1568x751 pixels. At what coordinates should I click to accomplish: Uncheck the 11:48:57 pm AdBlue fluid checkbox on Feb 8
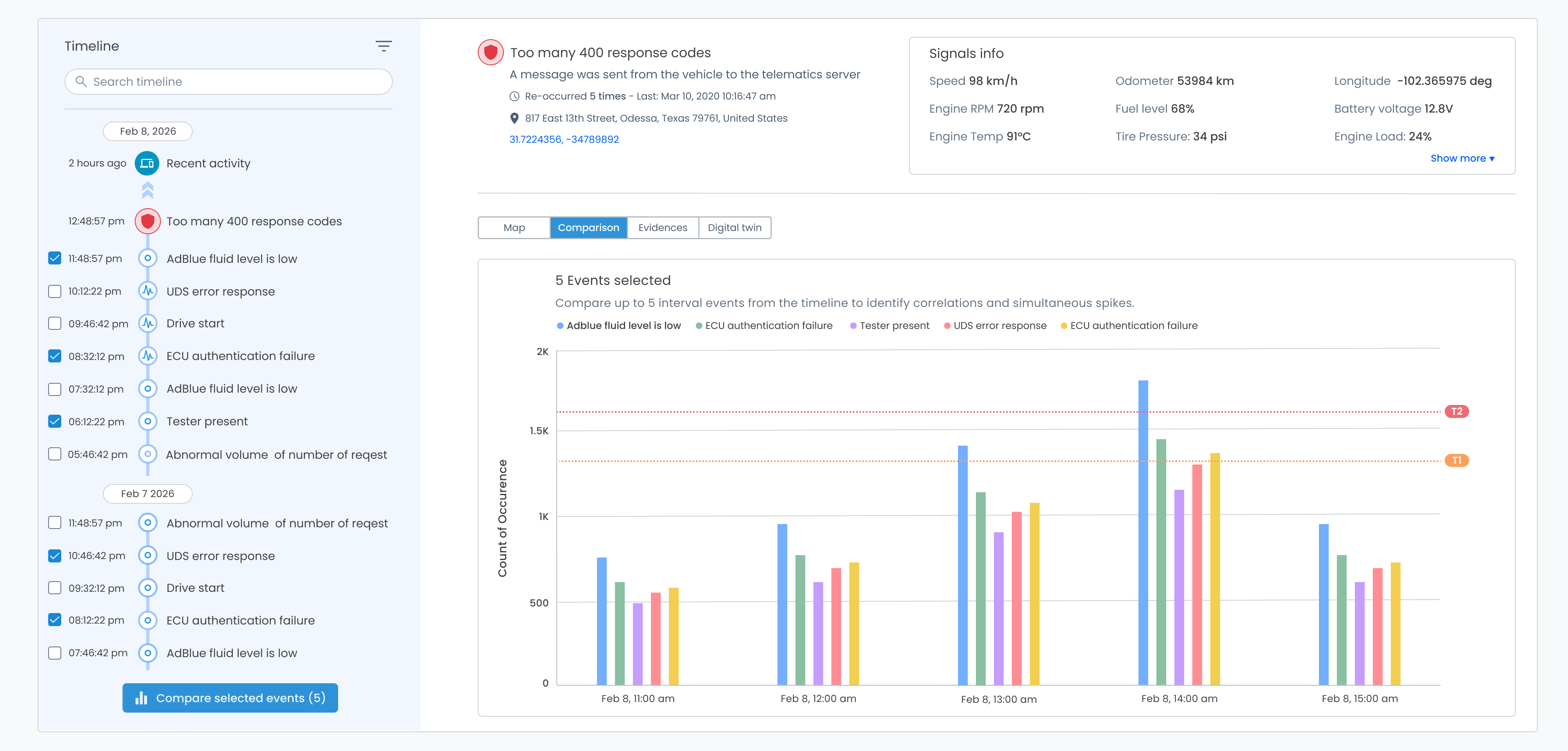tap(55, 258)
